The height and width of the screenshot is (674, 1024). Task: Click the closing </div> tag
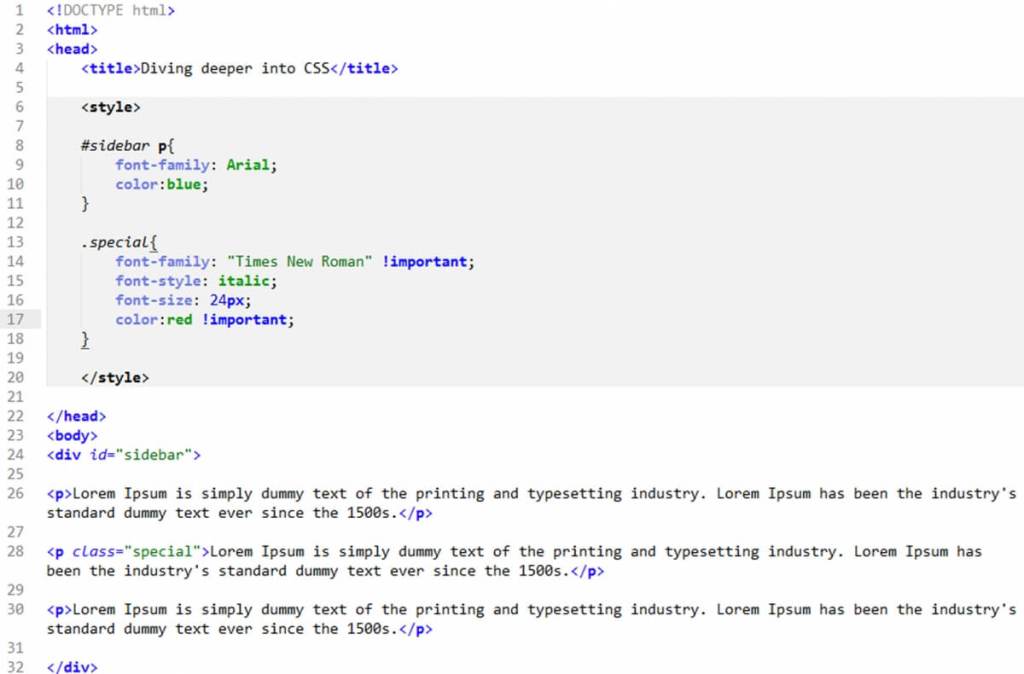point(72,667)
